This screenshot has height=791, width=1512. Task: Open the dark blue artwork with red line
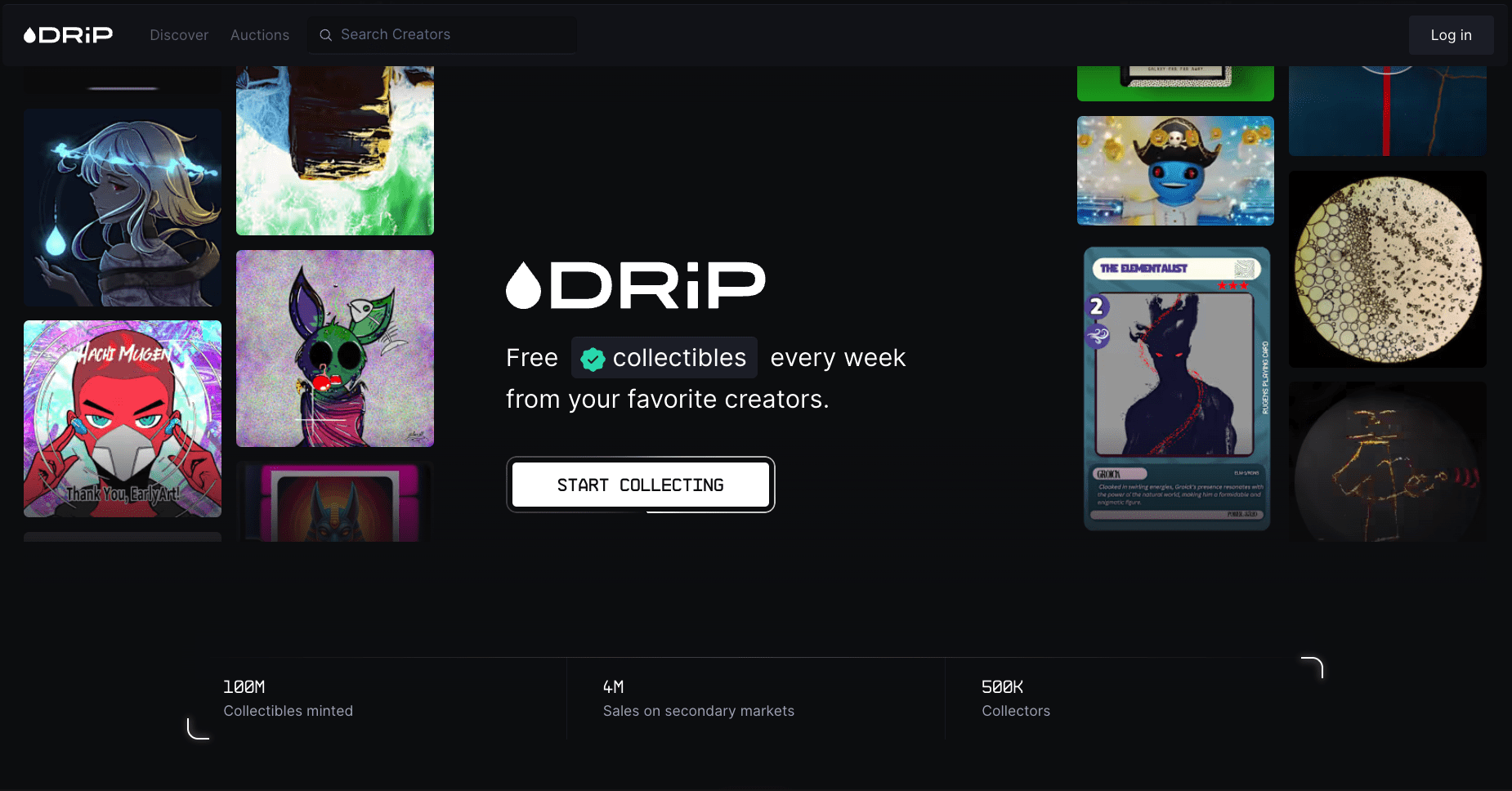coord(1388,111)
